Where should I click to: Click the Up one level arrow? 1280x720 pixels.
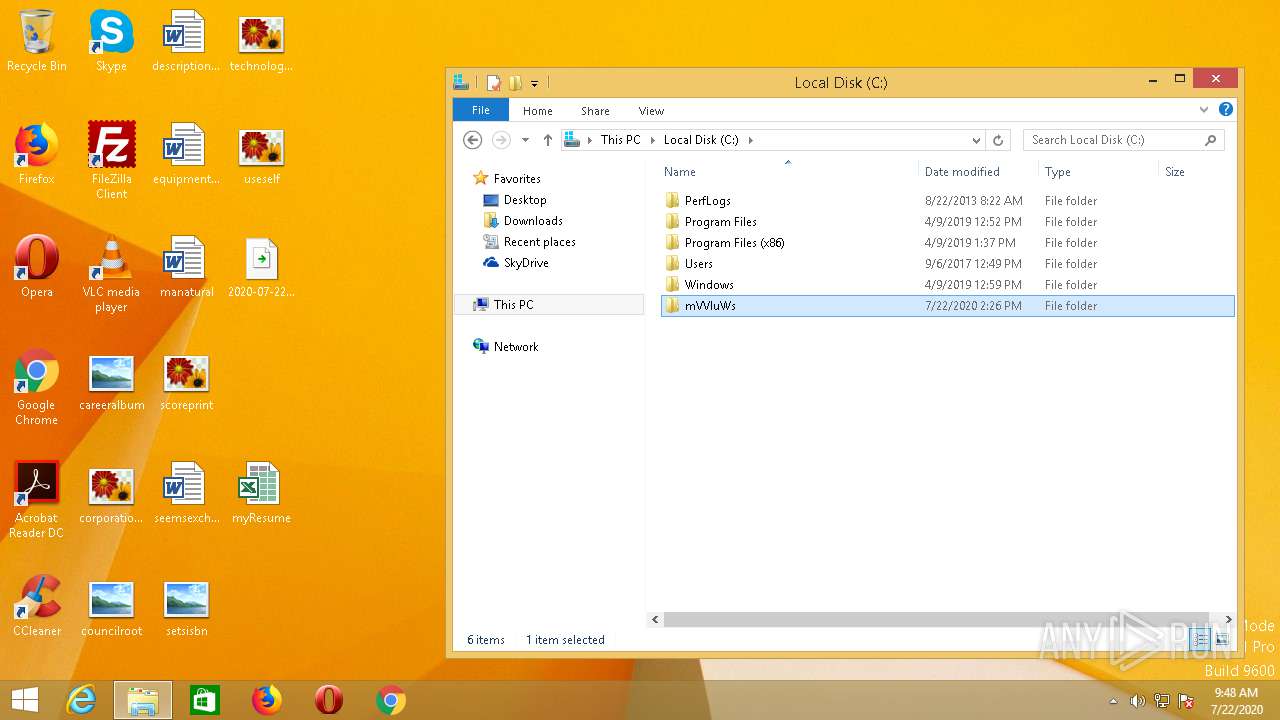tap(547, 140)
